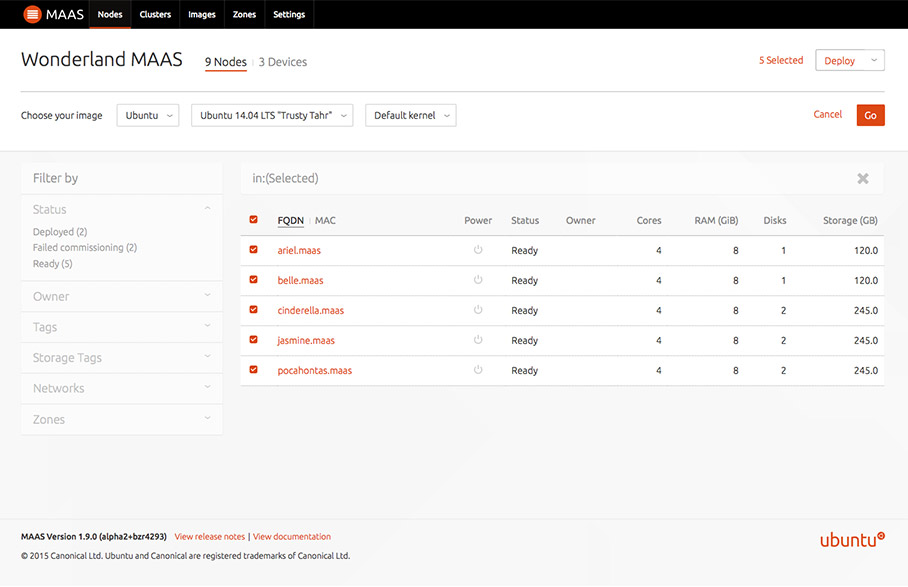Click the MAAS logo icon
This screenshot has width=908, height=587.
pos(32,14)
